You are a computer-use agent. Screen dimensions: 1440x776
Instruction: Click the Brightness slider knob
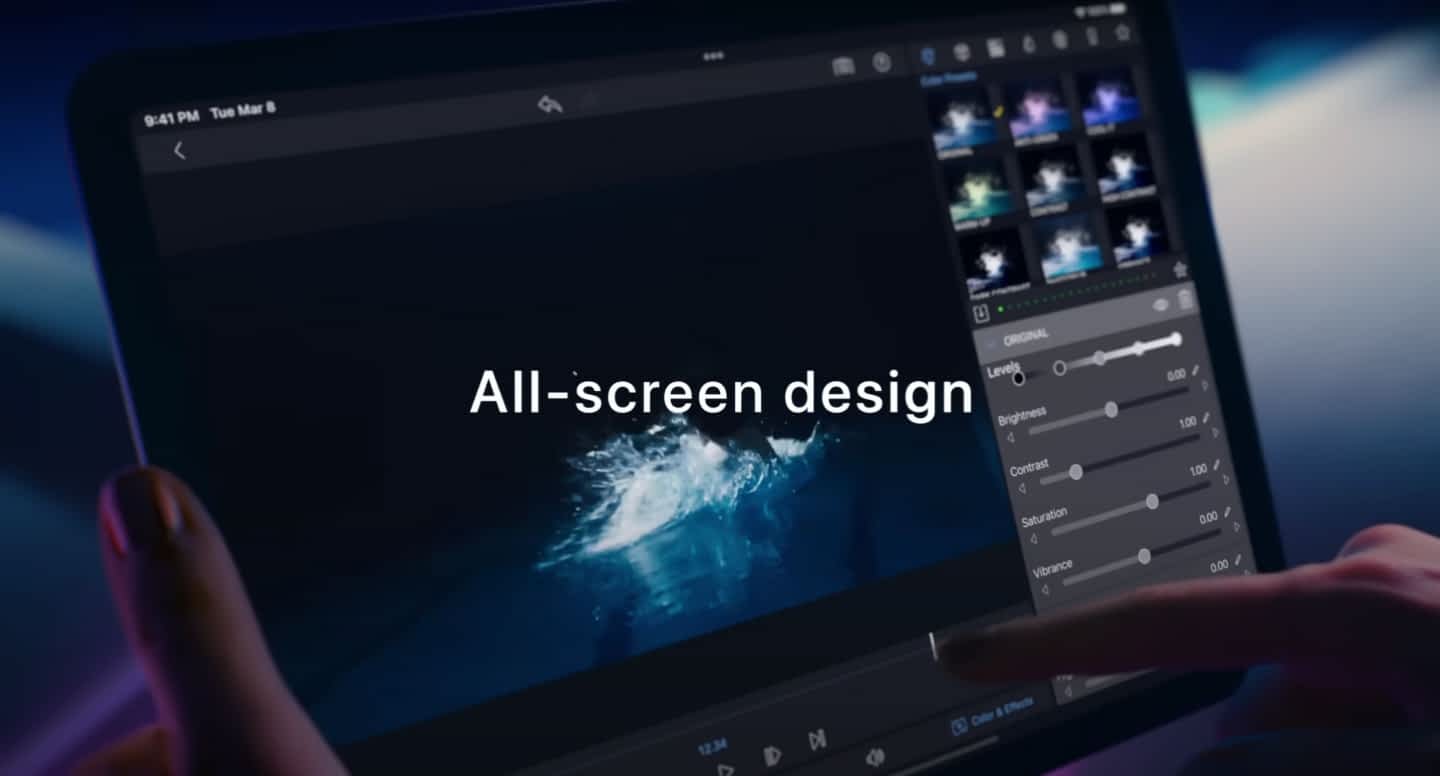tap(1111, 410)
